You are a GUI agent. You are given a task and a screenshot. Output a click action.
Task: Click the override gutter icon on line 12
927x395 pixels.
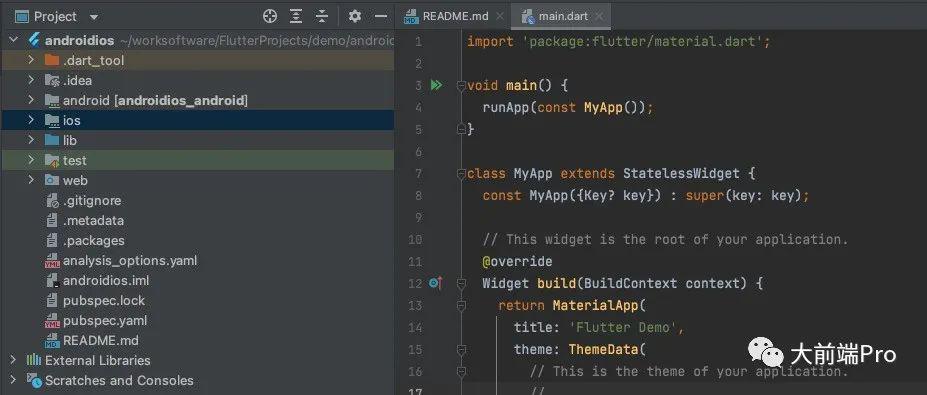click(436, 283)
